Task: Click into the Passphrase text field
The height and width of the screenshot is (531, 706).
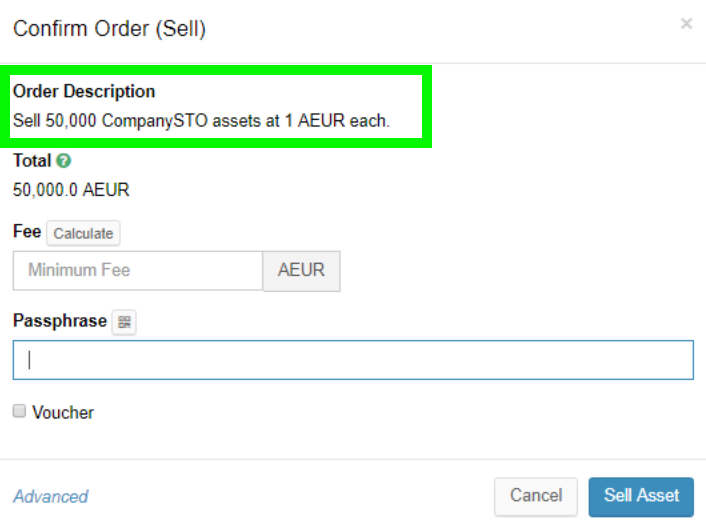Action: (x=353, y=360)
